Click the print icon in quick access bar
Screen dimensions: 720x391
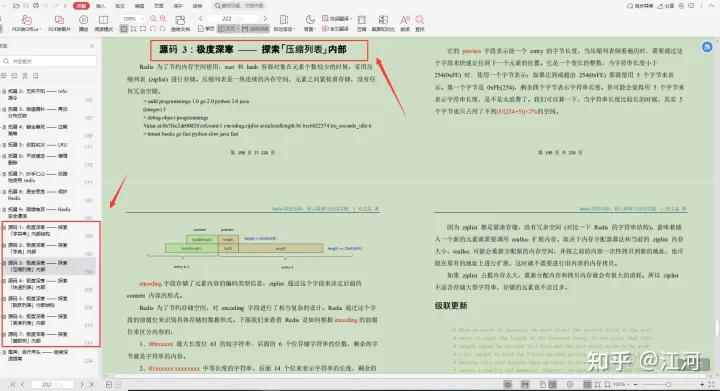(x=36, y=6)
